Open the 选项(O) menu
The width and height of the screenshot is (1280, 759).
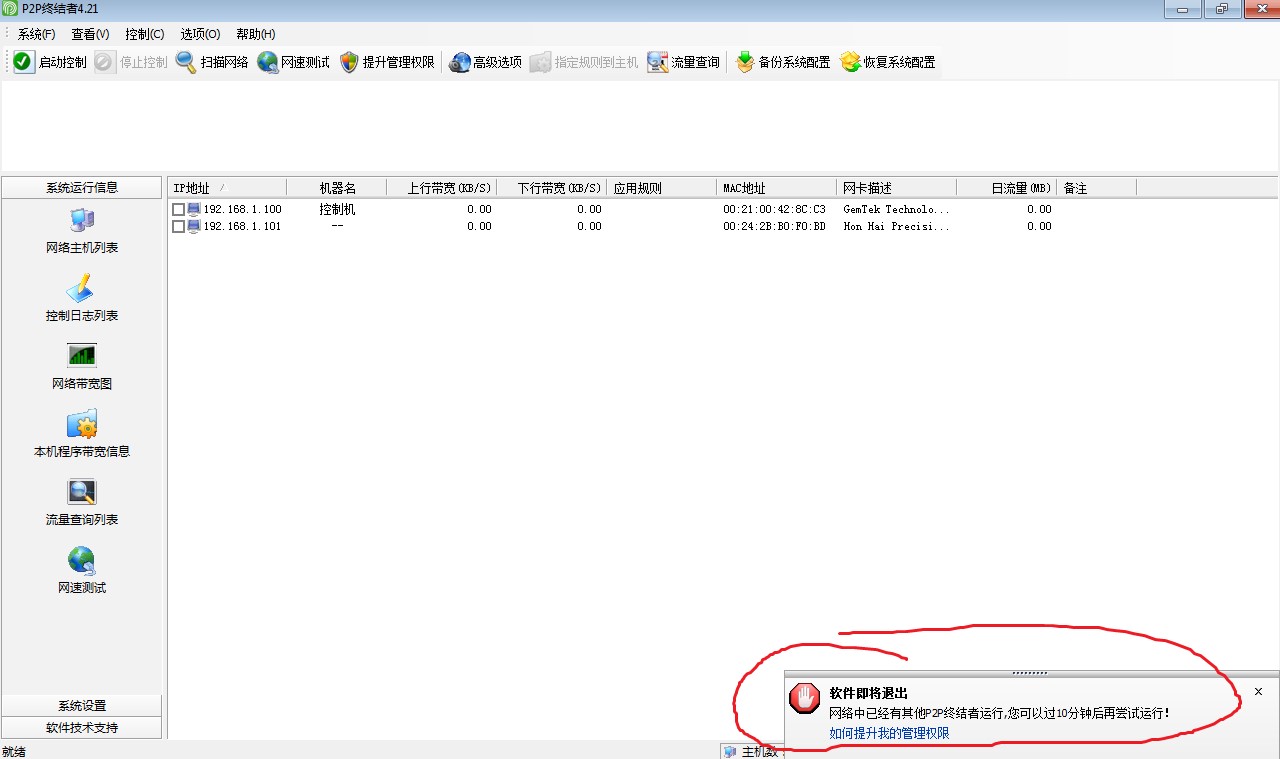tap(200, 34)
